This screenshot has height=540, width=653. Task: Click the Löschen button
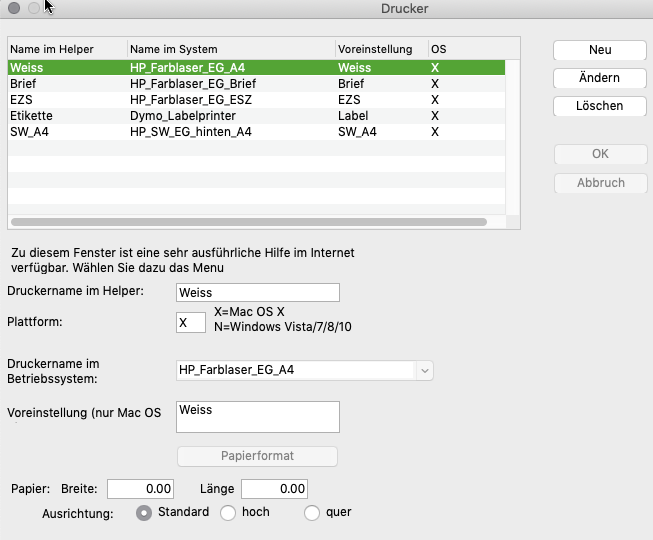(x=600, y=105)
